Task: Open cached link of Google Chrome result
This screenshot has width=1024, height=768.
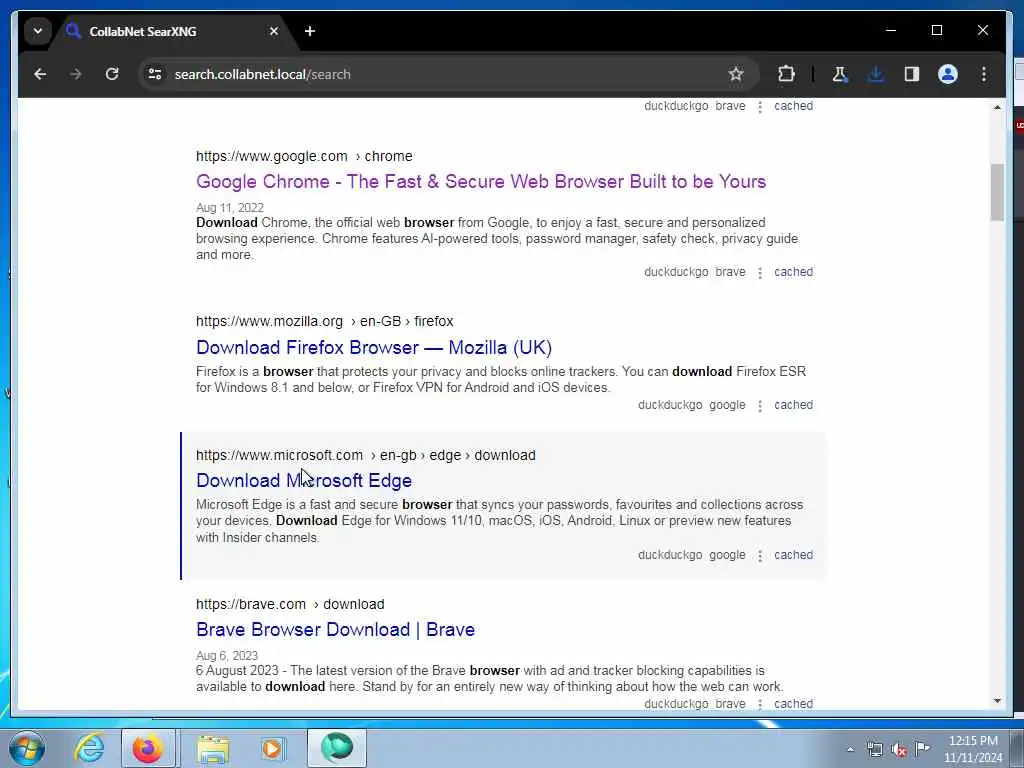Action: [x=793, y=272]
